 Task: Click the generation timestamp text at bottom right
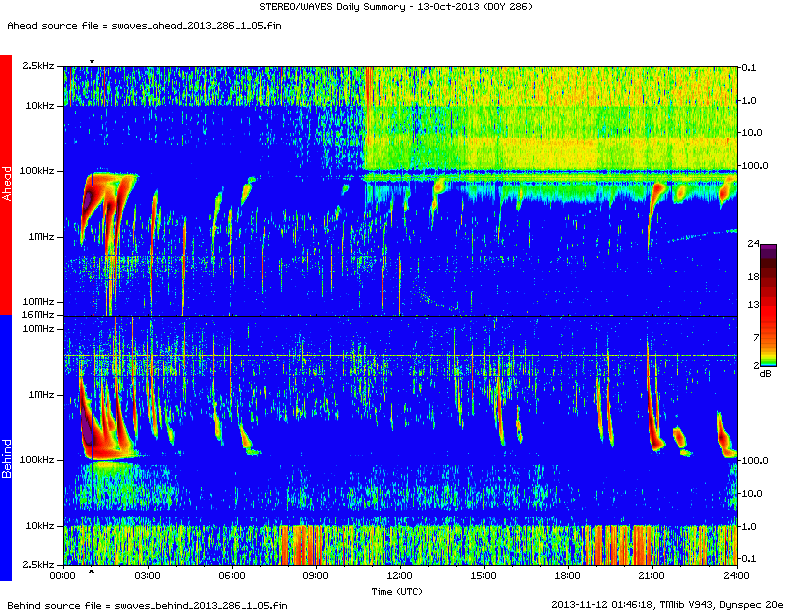point(668,605)
